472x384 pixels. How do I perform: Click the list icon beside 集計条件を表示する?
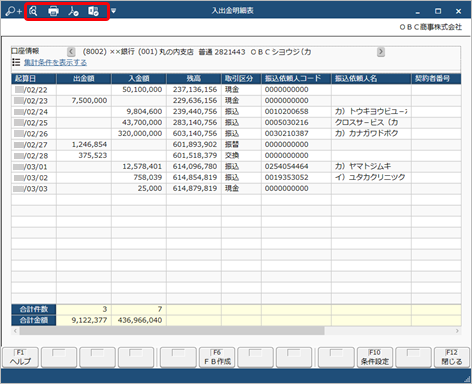(16, 62)
